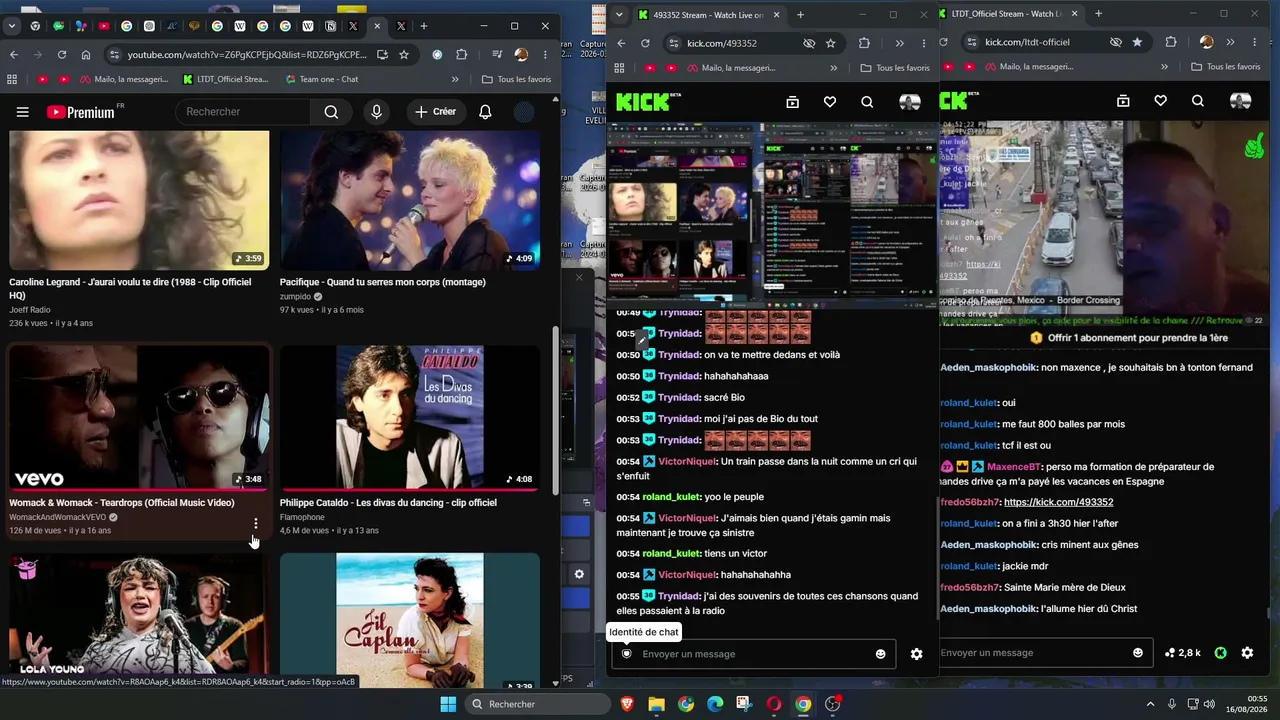The image size is (1280, 720).
Task: Open the more options menu on Womack & Womack video
Action: coord(256,524)
